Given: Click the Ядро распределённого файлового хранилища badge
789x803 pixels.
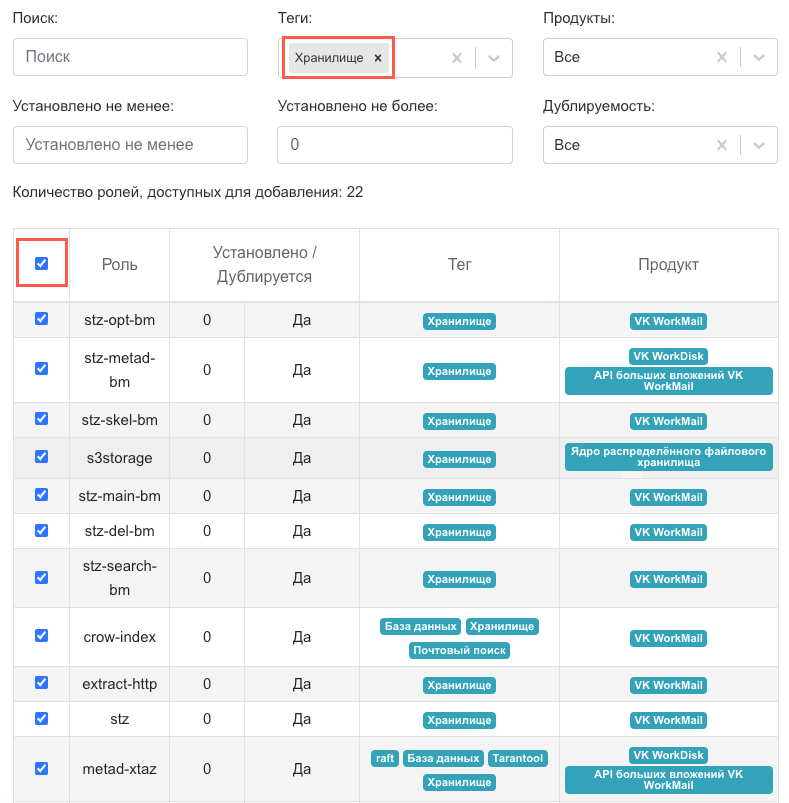Looking at the screenshot, I should pyautogui.click(x=668, y=457).
